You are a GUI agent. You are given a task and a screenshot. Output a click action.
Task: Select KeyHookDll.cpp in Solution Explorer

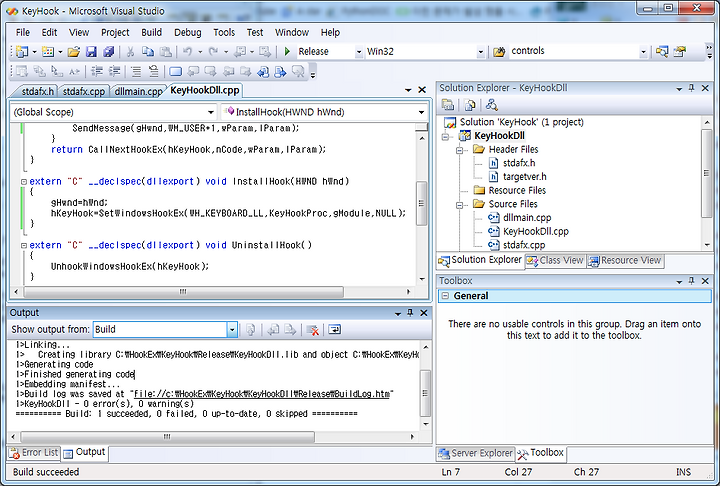[535, 232]
